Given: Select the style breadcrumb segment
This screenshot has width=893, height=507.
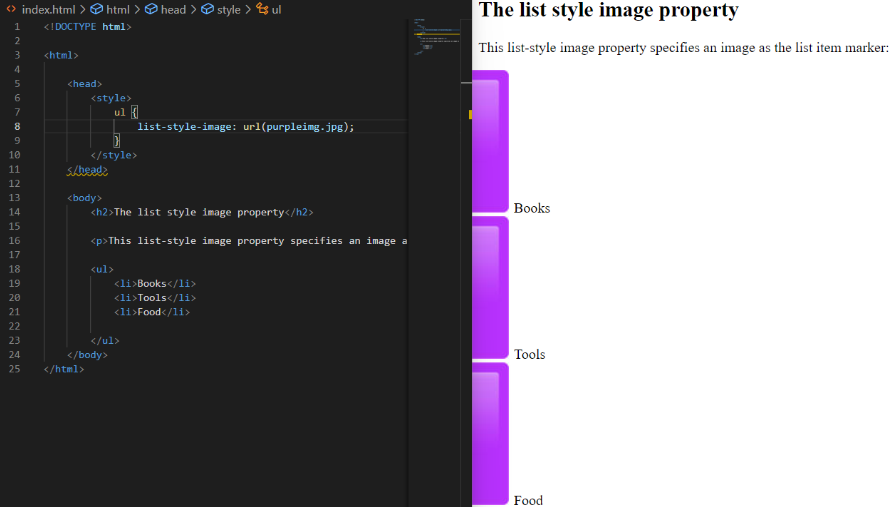Looking at the screenshot, I should pyautogui.click(x=228, y=10).
